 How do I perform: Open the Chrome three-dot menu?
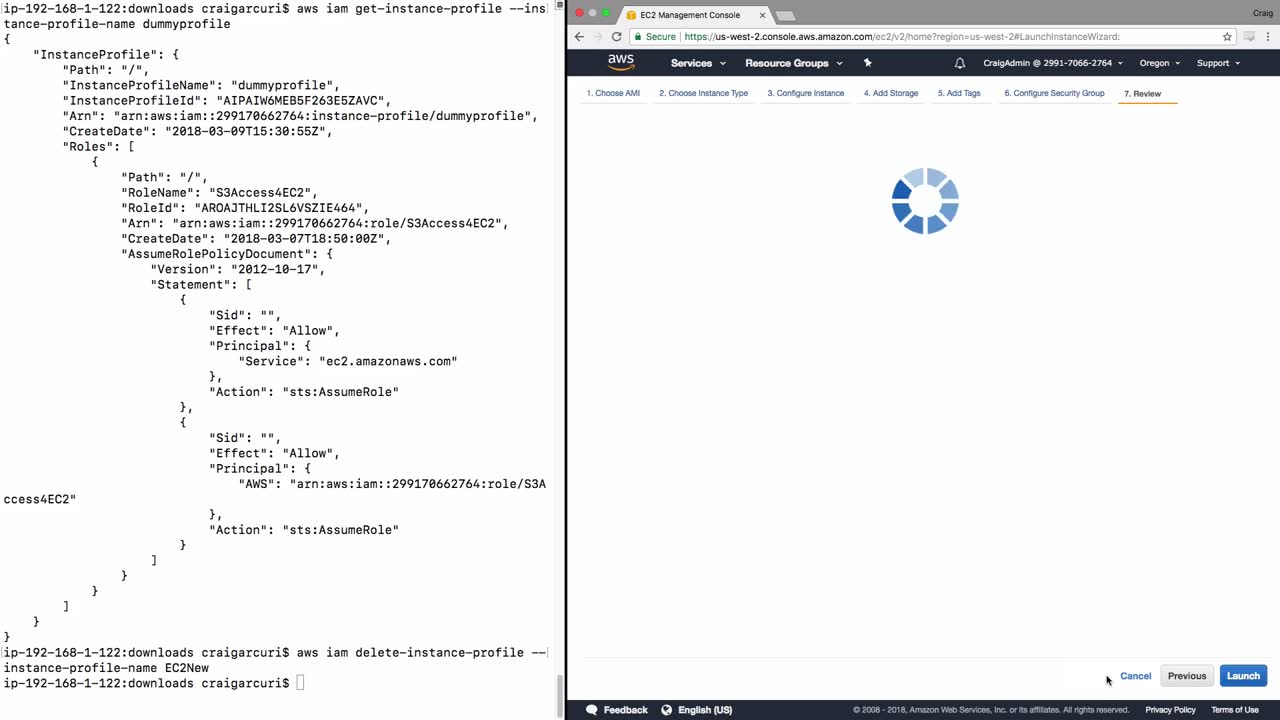pos(1270,37)
